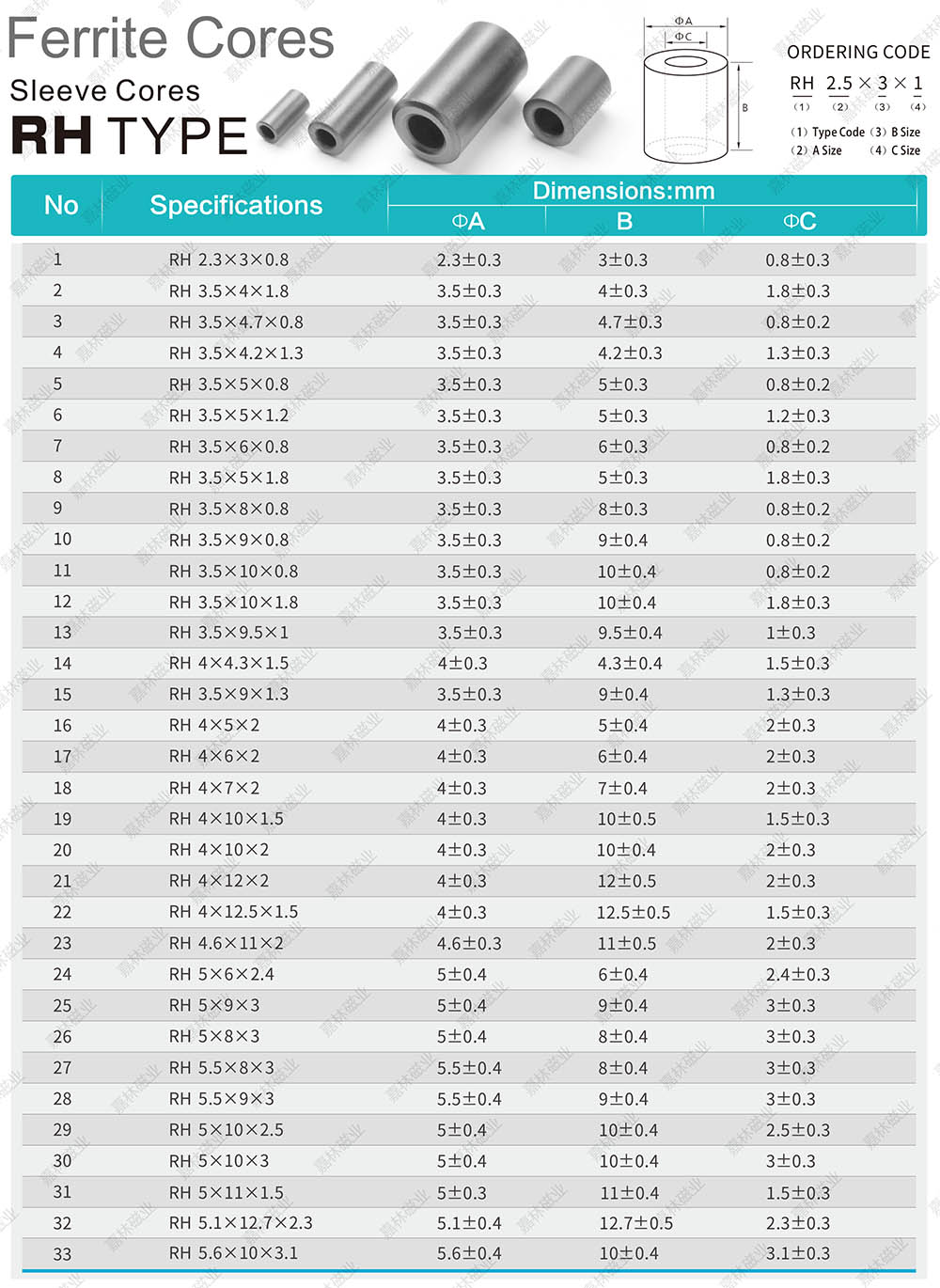Click the smallest ferrite core image

click(x=282, y=117)
